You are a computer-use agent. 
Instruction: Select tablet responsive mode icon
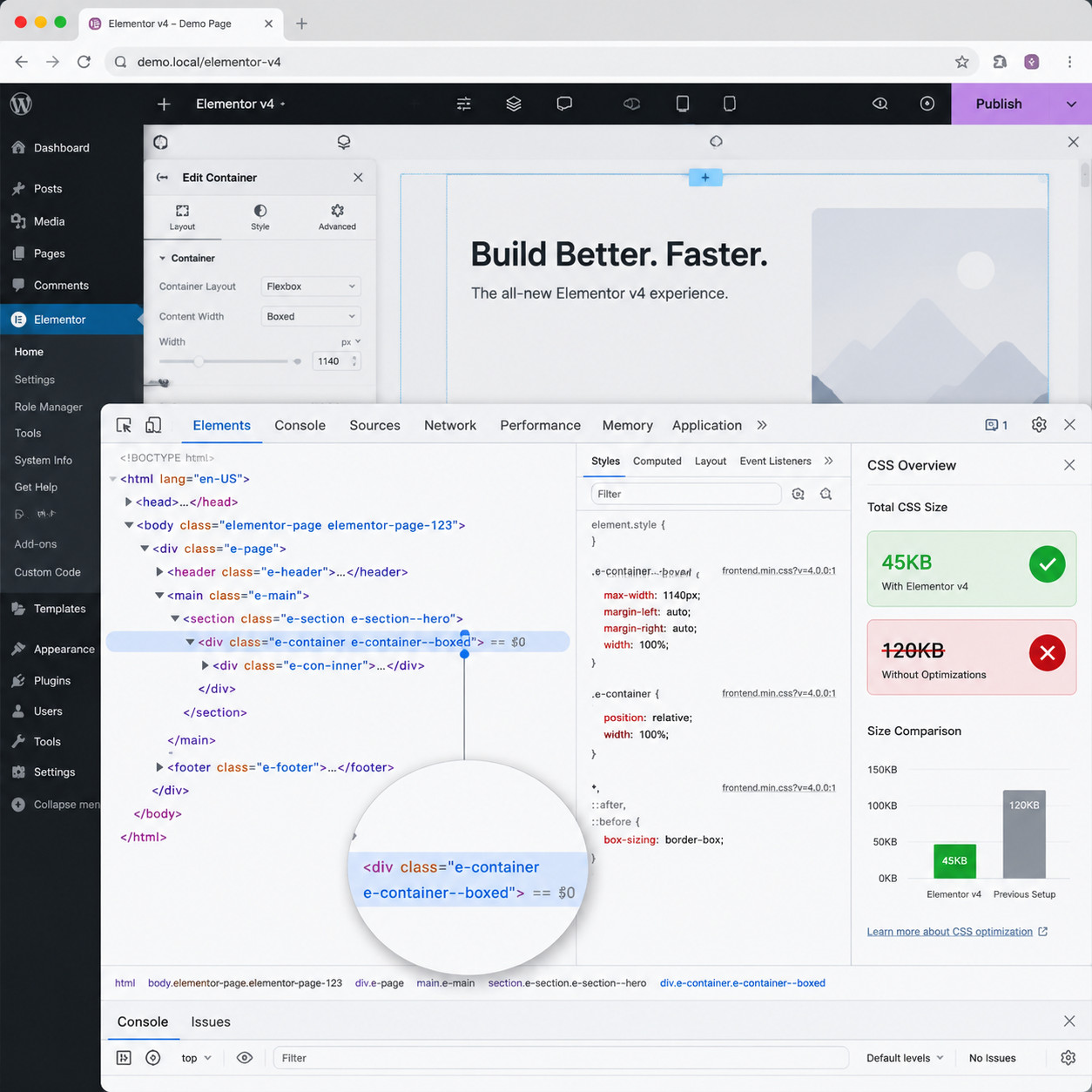pos(683,104)
